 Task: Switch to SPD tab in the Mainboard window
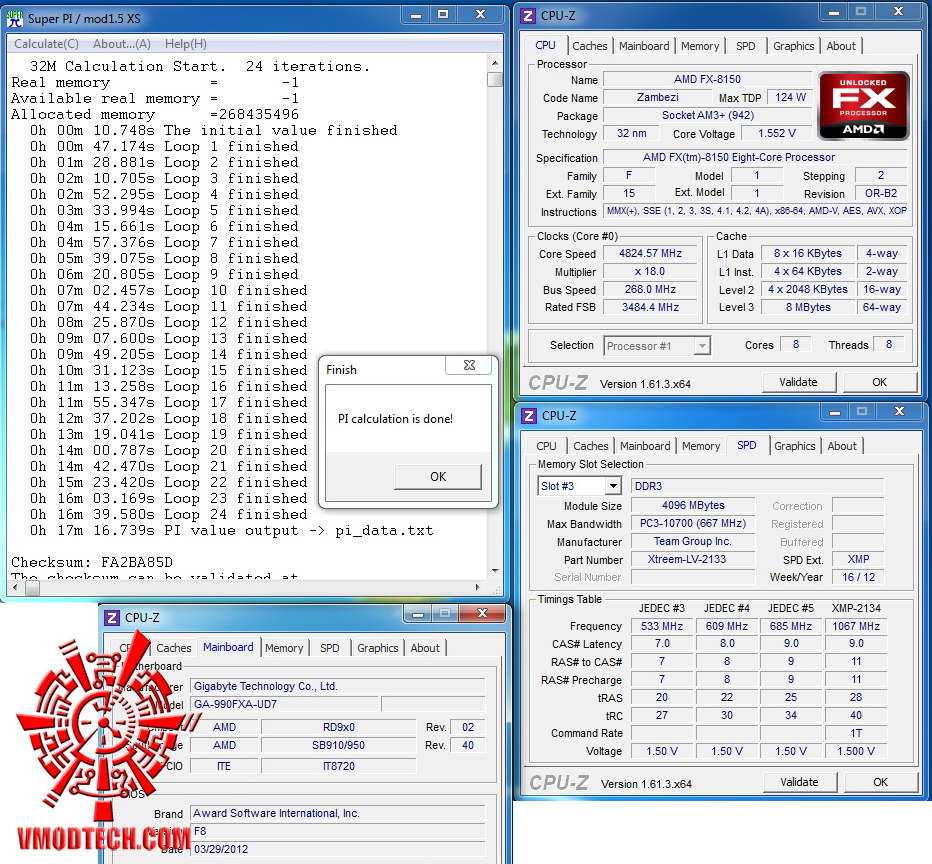point(330,648)
